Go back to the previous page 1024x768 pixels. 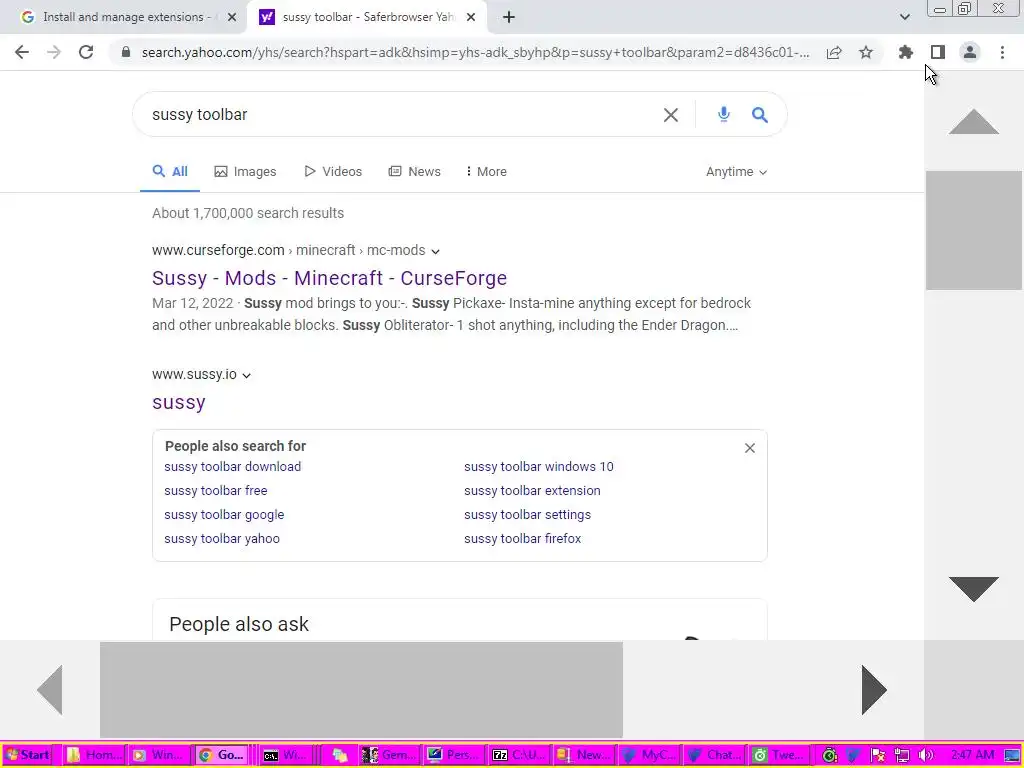pyautogui.click(x=22, y=52)
